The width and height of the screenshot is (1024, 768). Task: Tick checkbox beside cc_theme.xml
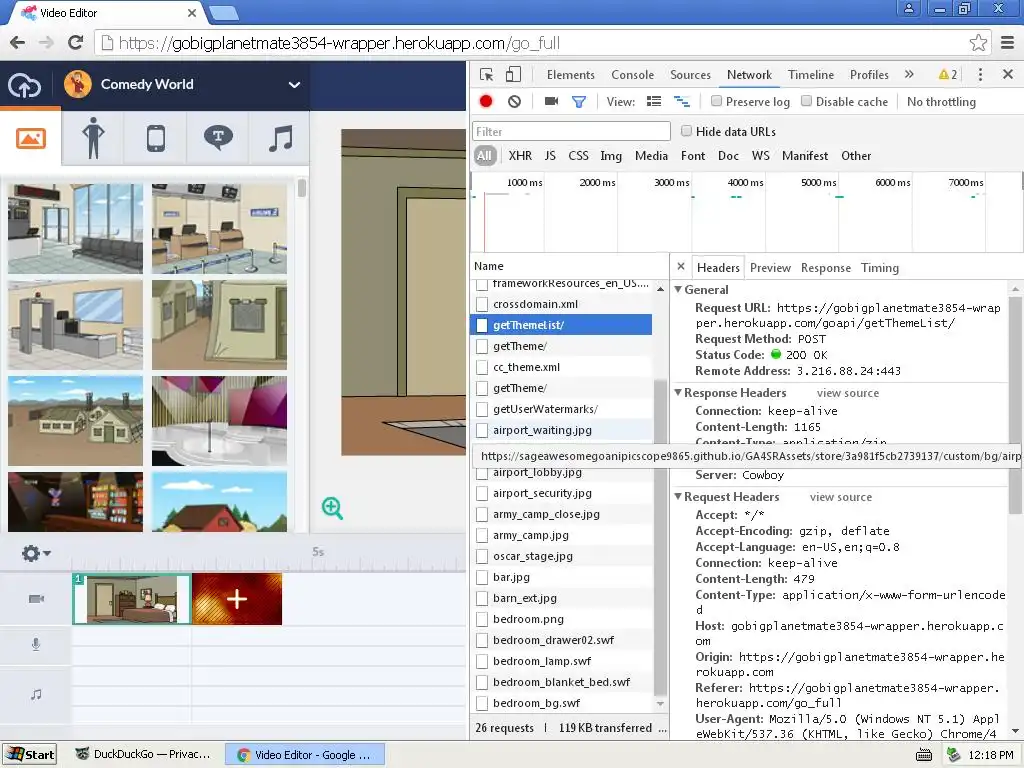pos(482,367)
